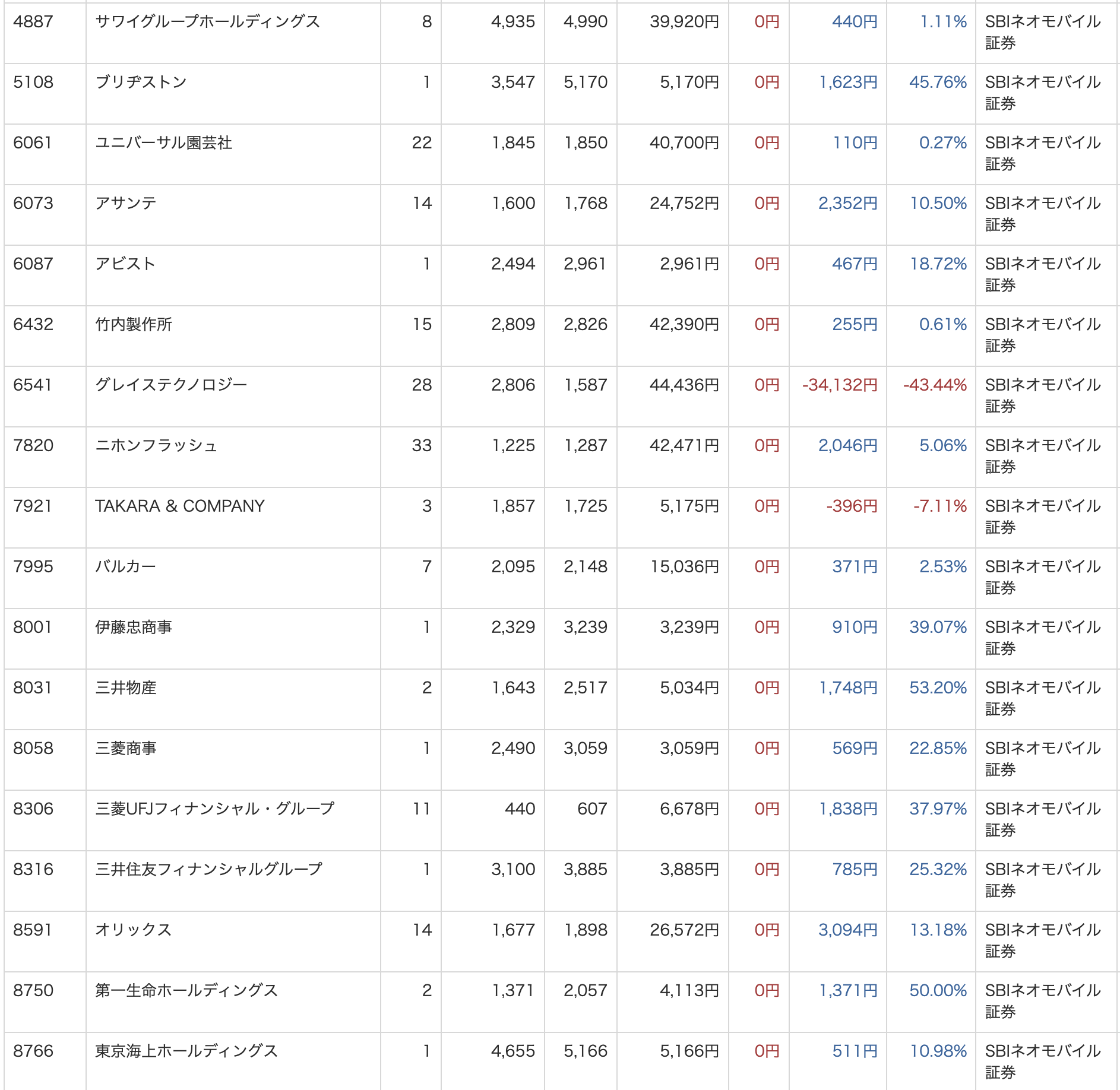Click the 0円 cell in オリックス row
Screen dimensions: 1120x1090
(767, 930)
